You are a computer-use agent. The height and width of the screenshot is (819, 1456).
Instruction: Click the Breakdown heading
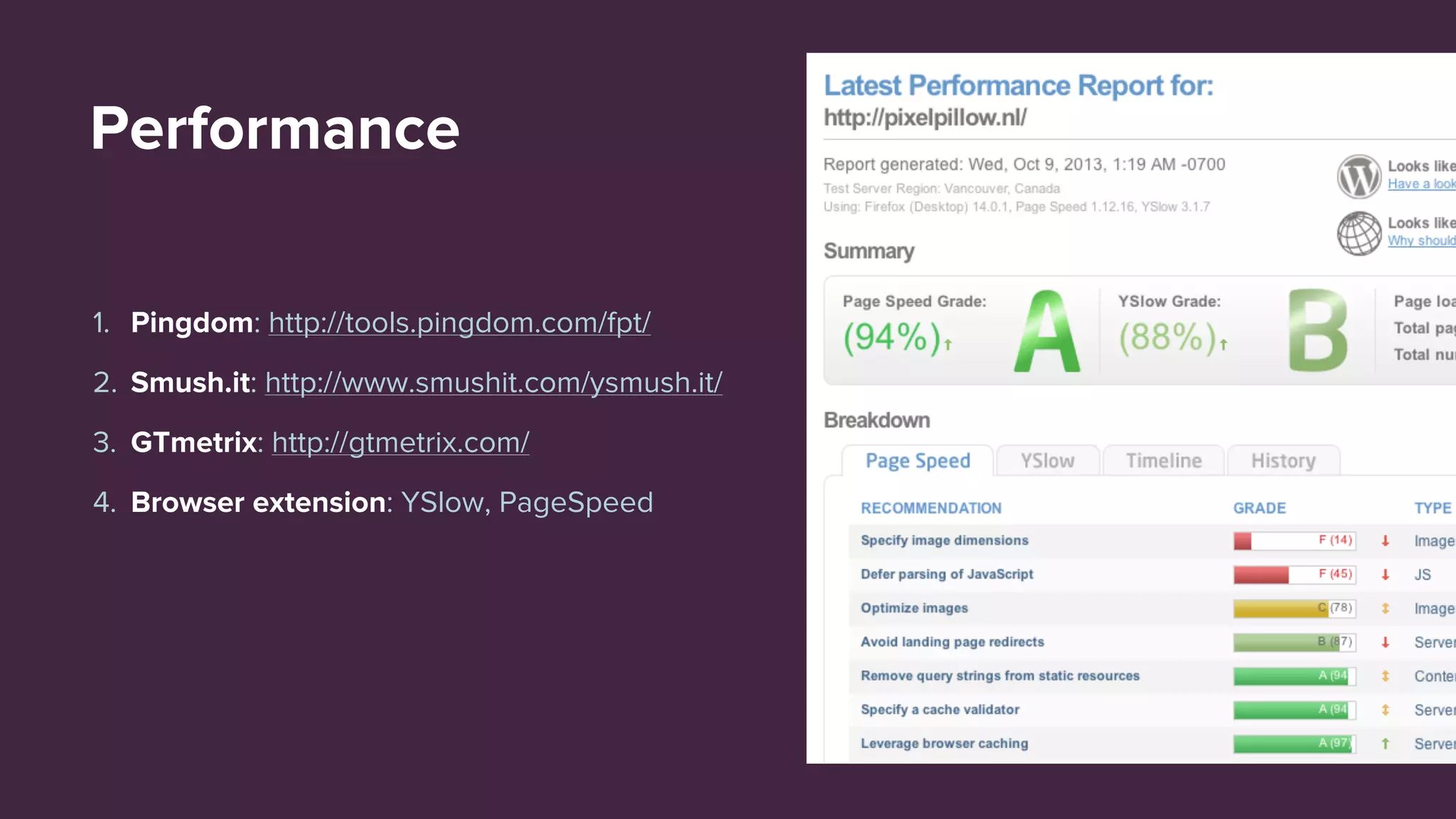[877, 420]
